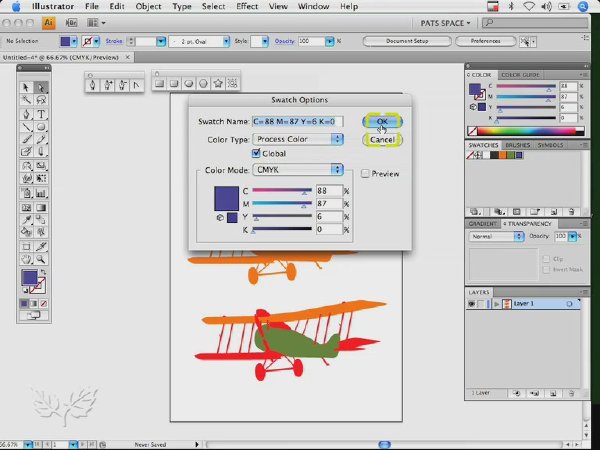The width and height of the screenshot is (600, 450).
Task: Set the None mode button below fill swatch
Action: 44,303
